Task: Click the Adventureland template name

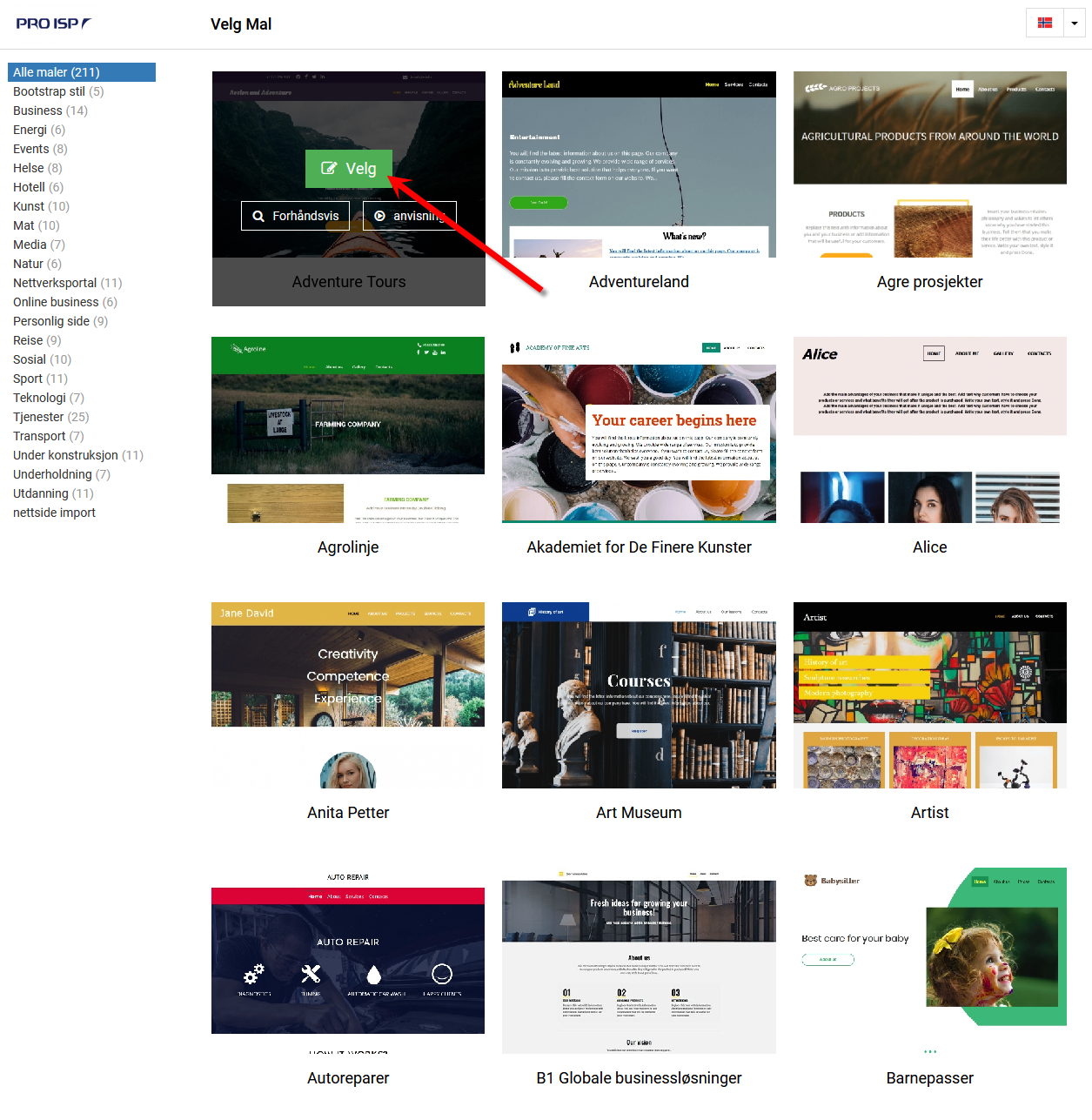Action: click(639, 282)
